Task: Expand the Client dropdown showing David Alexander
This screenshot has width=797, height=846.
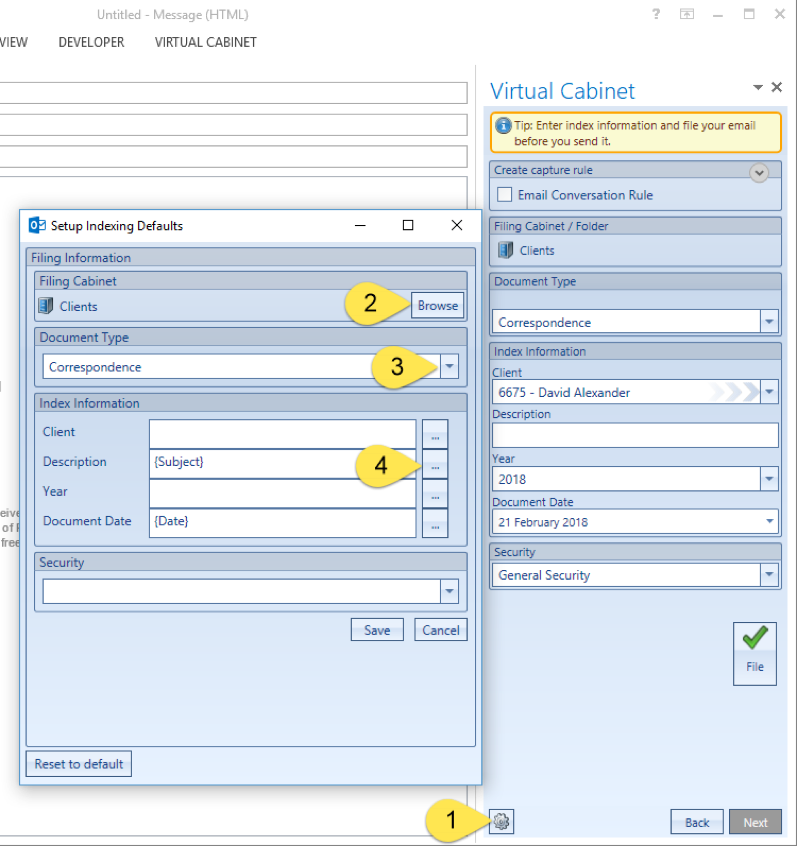Action: [769, 392]
